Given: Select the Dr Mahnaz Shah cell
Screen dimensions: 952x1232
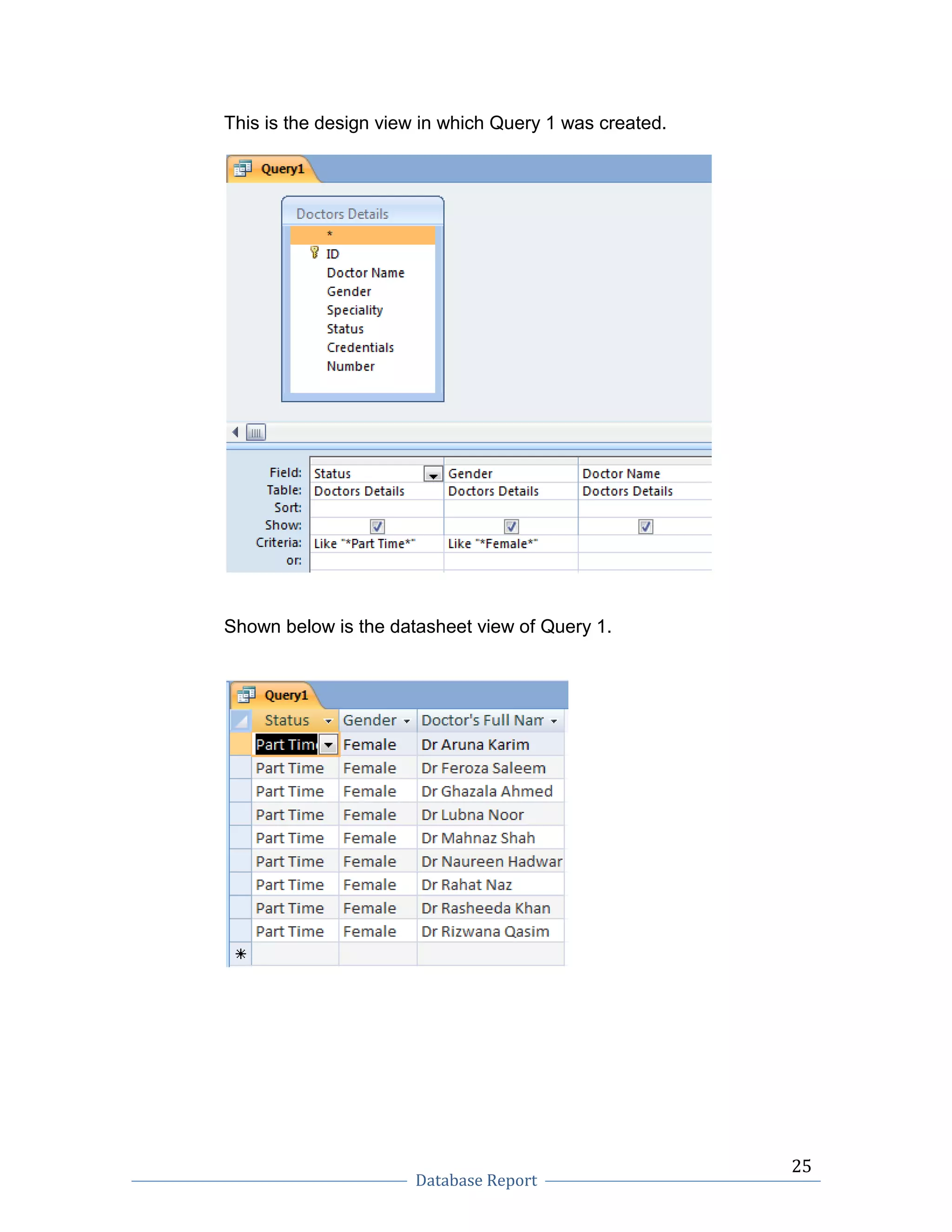Looking at the screenshot, I should [x=491, y=838].
